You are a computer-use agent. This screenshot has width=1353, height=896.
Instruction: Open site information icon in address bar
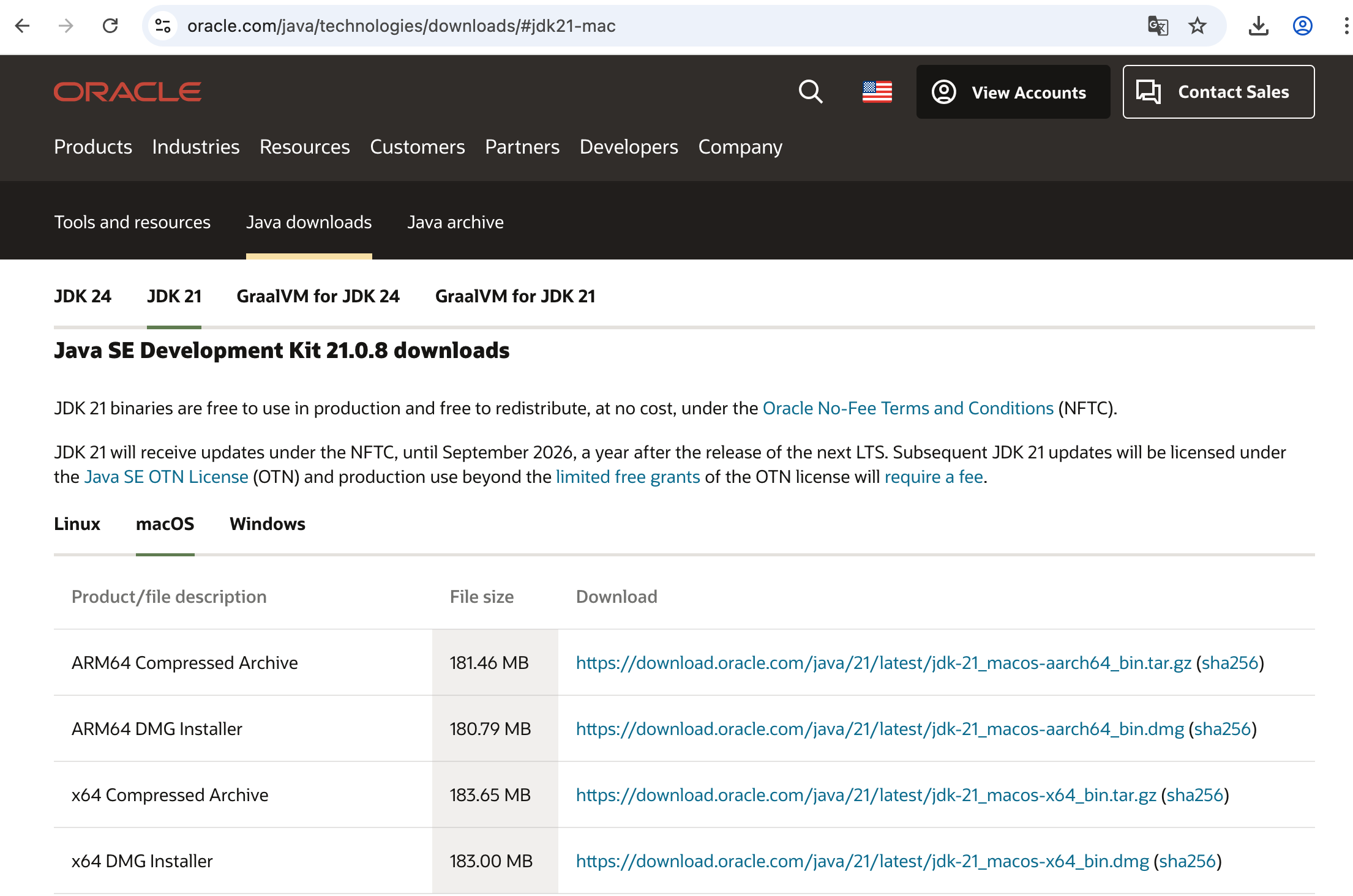point(163,26)
